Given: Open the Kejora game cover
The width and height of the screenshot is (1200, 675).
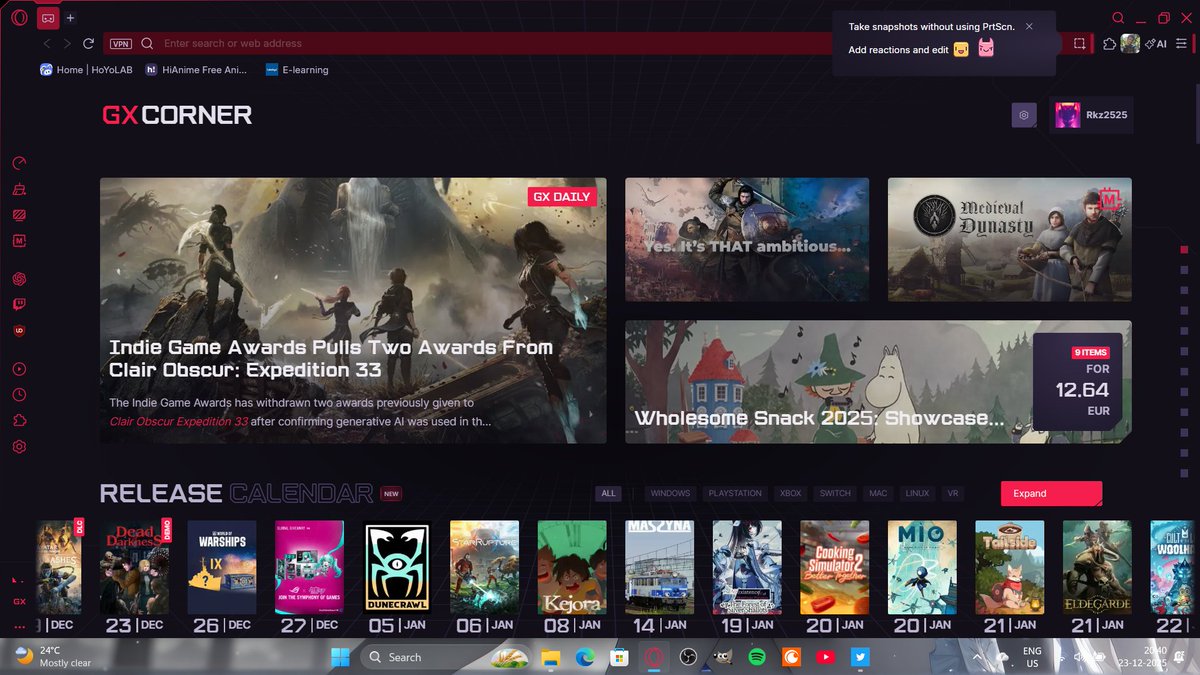Looking at the screenshot, I should 572,567.
